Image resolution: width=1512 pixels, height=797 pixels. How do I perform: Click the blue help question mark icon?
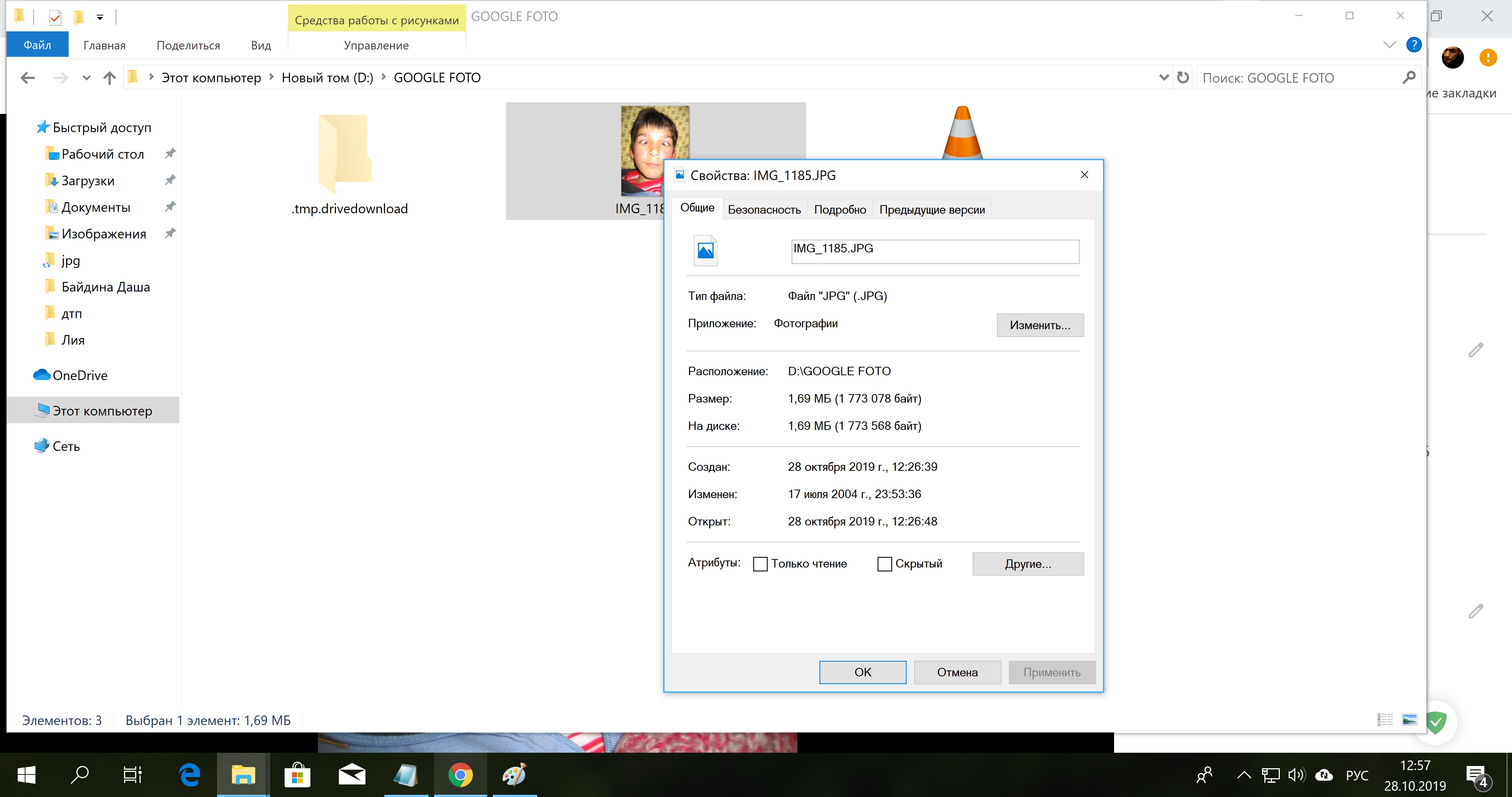click(x=1413, y=45)
